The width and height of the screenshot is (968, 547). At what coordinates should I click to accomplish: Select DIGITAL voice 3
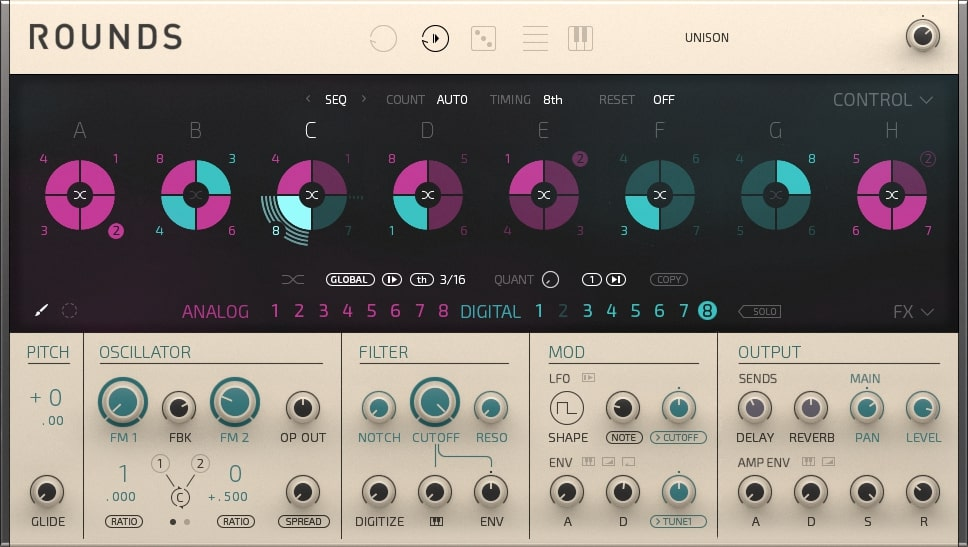click(587, 311)
